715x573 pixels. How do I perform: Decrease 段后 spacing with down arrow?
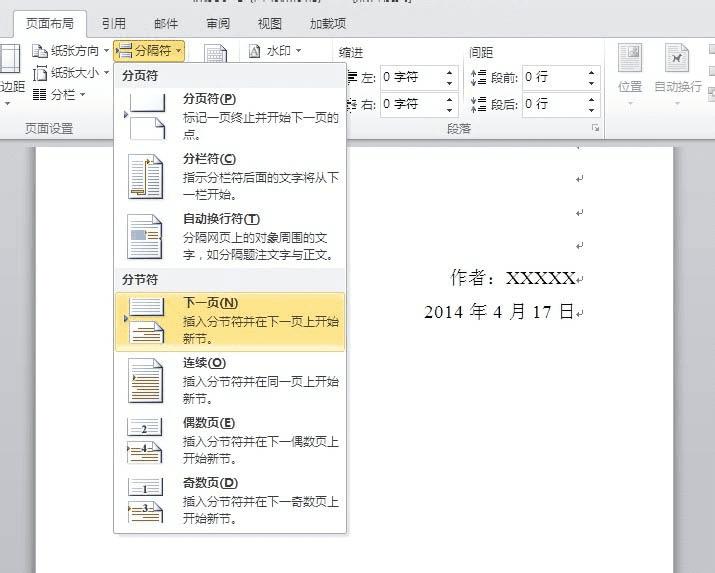pyautogui.click(x=592, y=110)
